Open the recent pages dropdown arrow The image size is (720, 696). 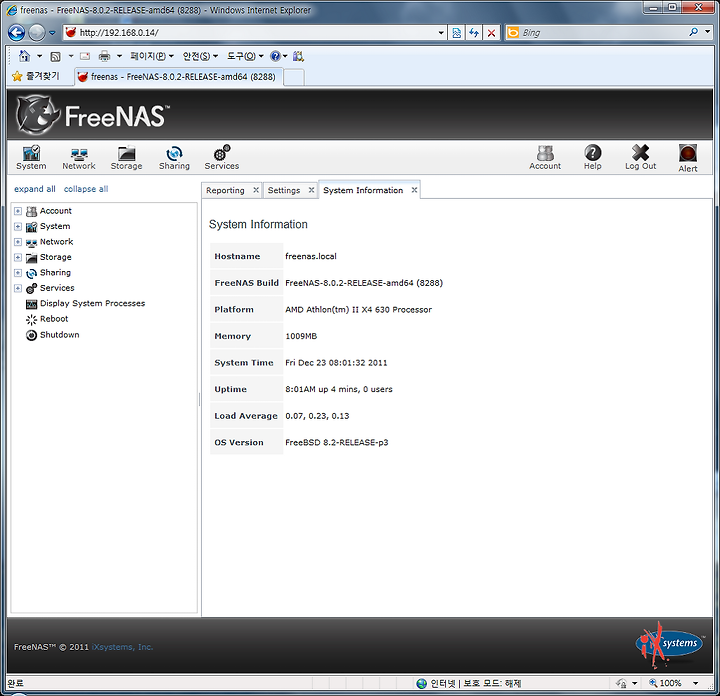(x=52, y=33)
